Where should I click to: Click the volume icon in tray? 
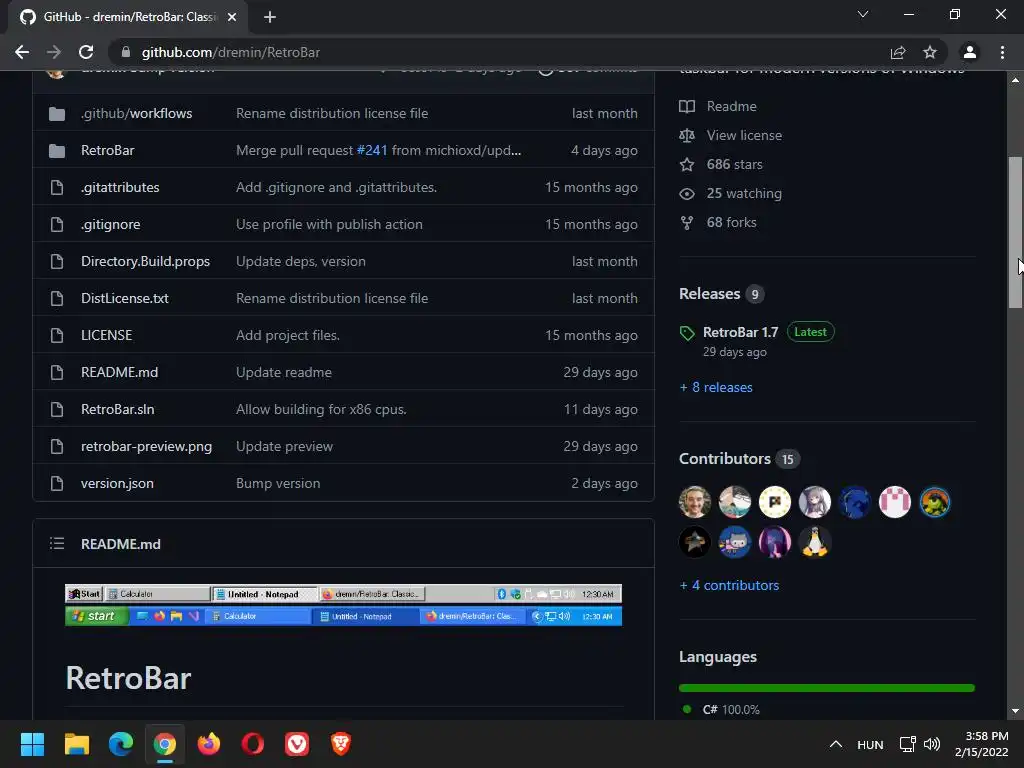[932, 744]
